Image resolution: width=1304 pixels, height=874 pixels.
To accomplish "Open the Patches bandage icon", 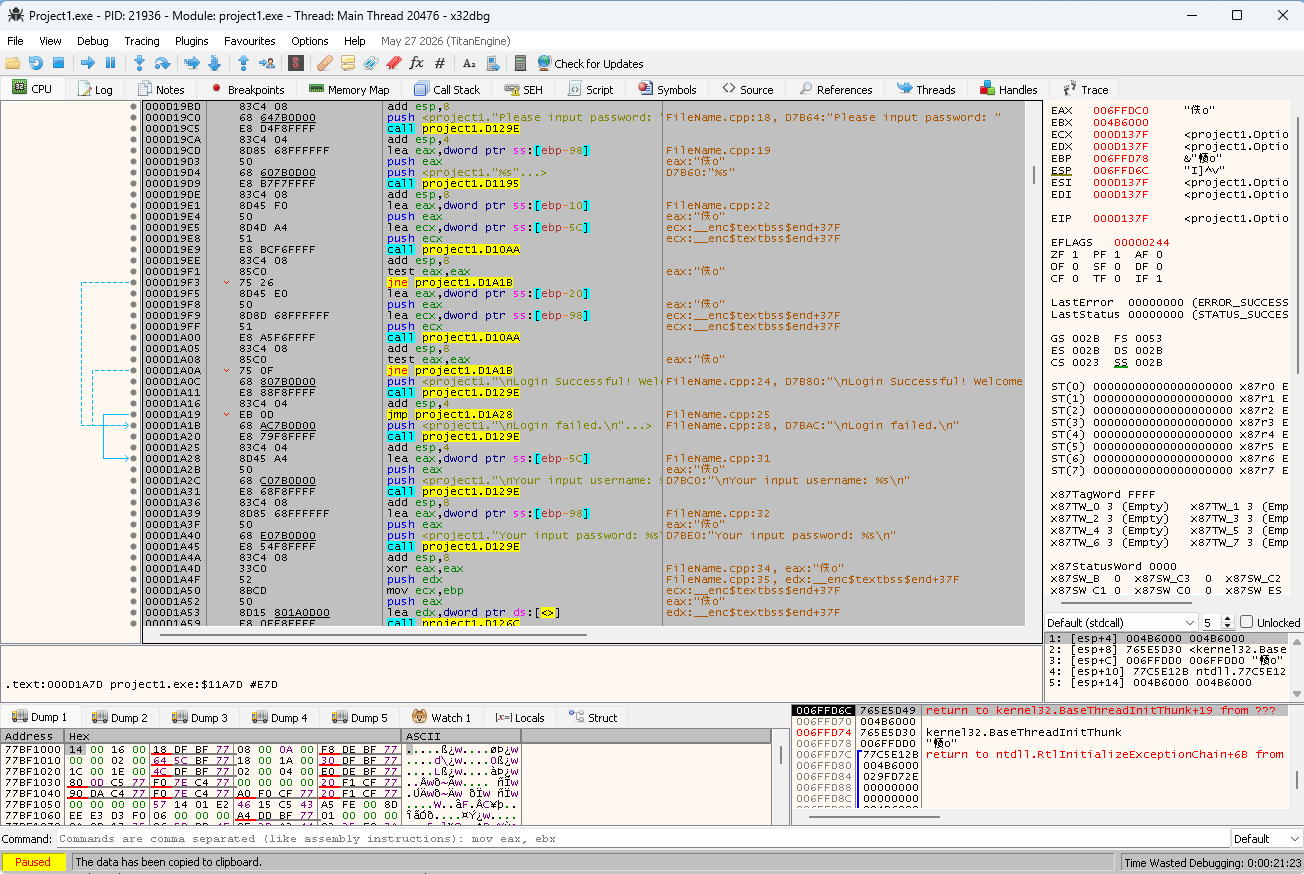I will (x=324, y=63).
